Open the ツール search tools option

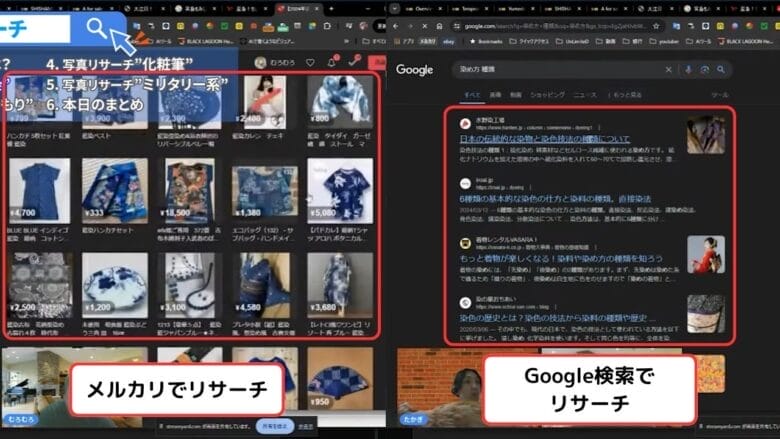[719, 94]
